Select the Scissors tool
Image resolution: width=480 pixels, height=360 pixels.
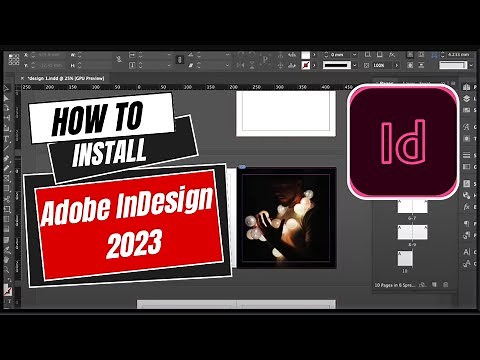click(x=6, y=199)
